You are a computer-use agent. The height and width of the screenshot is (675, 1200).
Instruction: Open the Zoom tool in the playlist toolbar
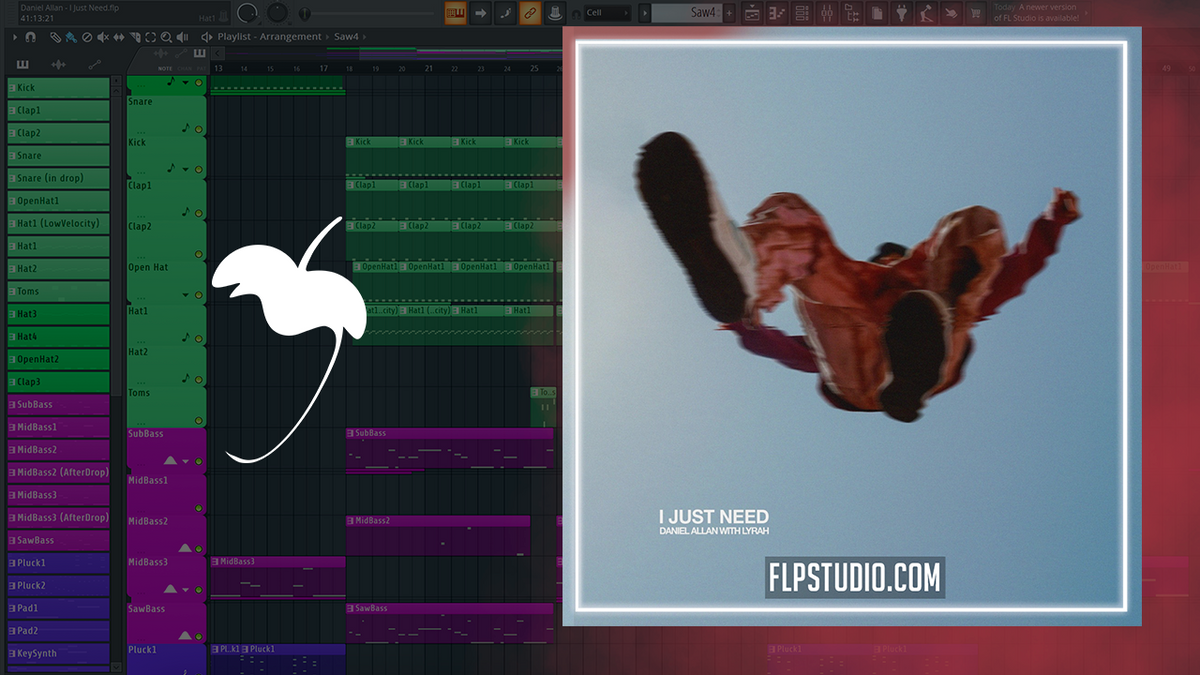(167, 37)
